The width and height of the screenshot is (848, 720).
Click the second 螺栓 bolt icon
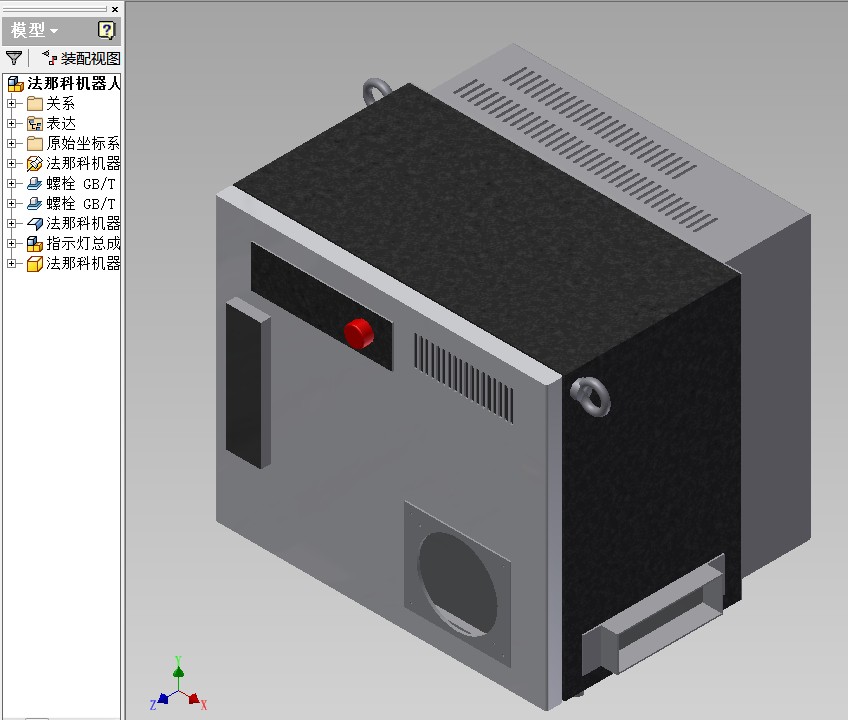[35, 203]
